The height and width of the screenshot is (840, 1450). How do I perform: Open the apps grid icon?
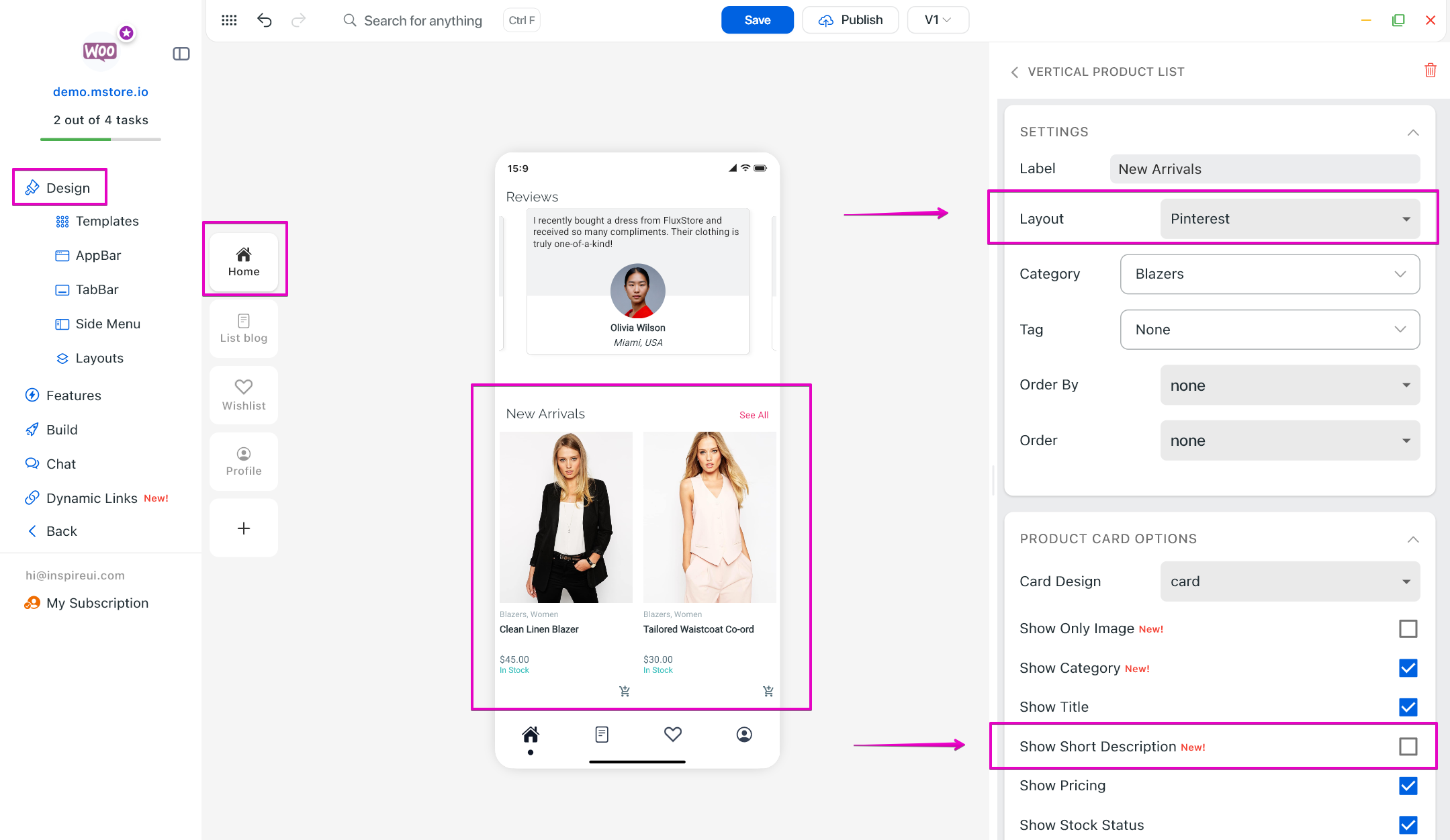(229, 20)
